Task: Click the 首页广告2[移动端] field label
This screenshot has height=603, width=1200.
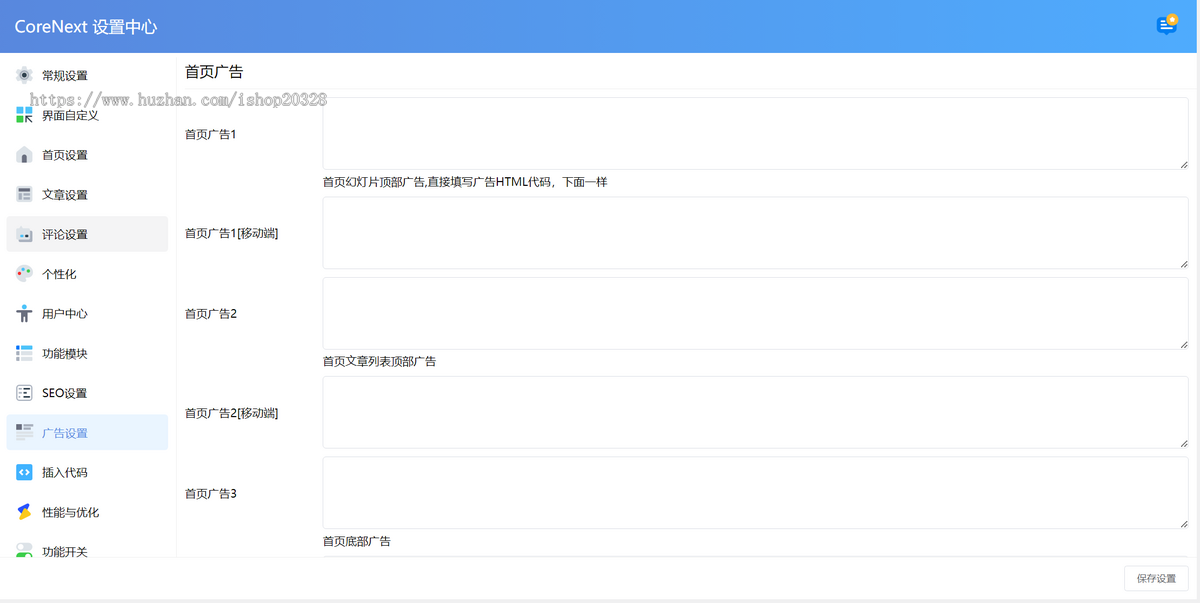Action: [x=232, y=413]
